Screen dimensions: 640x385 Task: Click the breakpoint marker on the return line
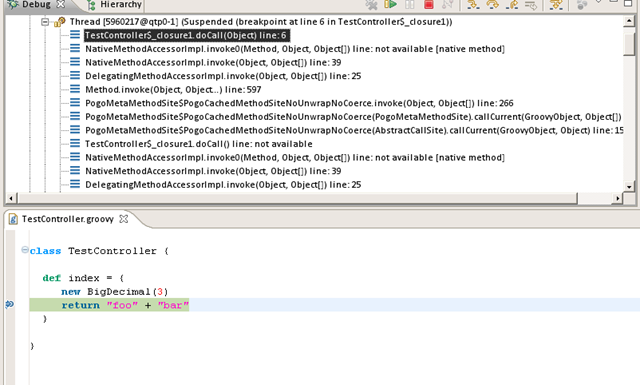point(10,304)
